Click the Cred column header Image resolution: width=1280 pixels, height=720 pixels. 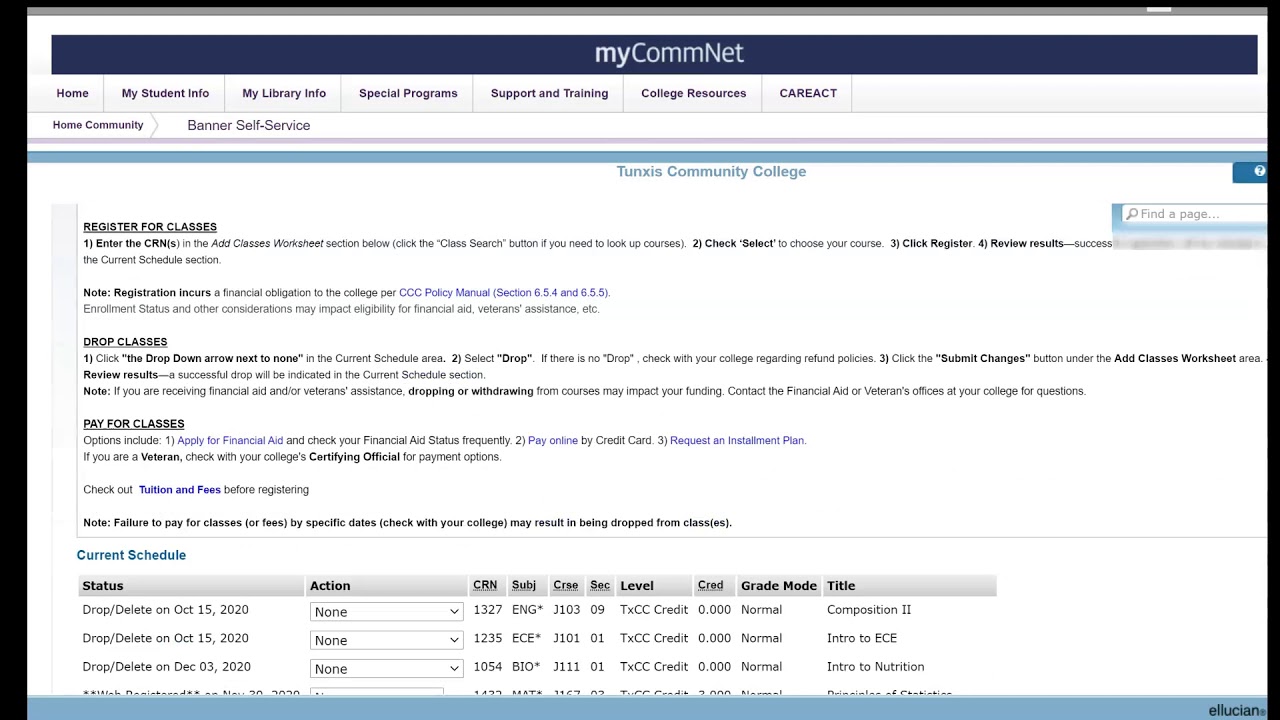point(711,585)
